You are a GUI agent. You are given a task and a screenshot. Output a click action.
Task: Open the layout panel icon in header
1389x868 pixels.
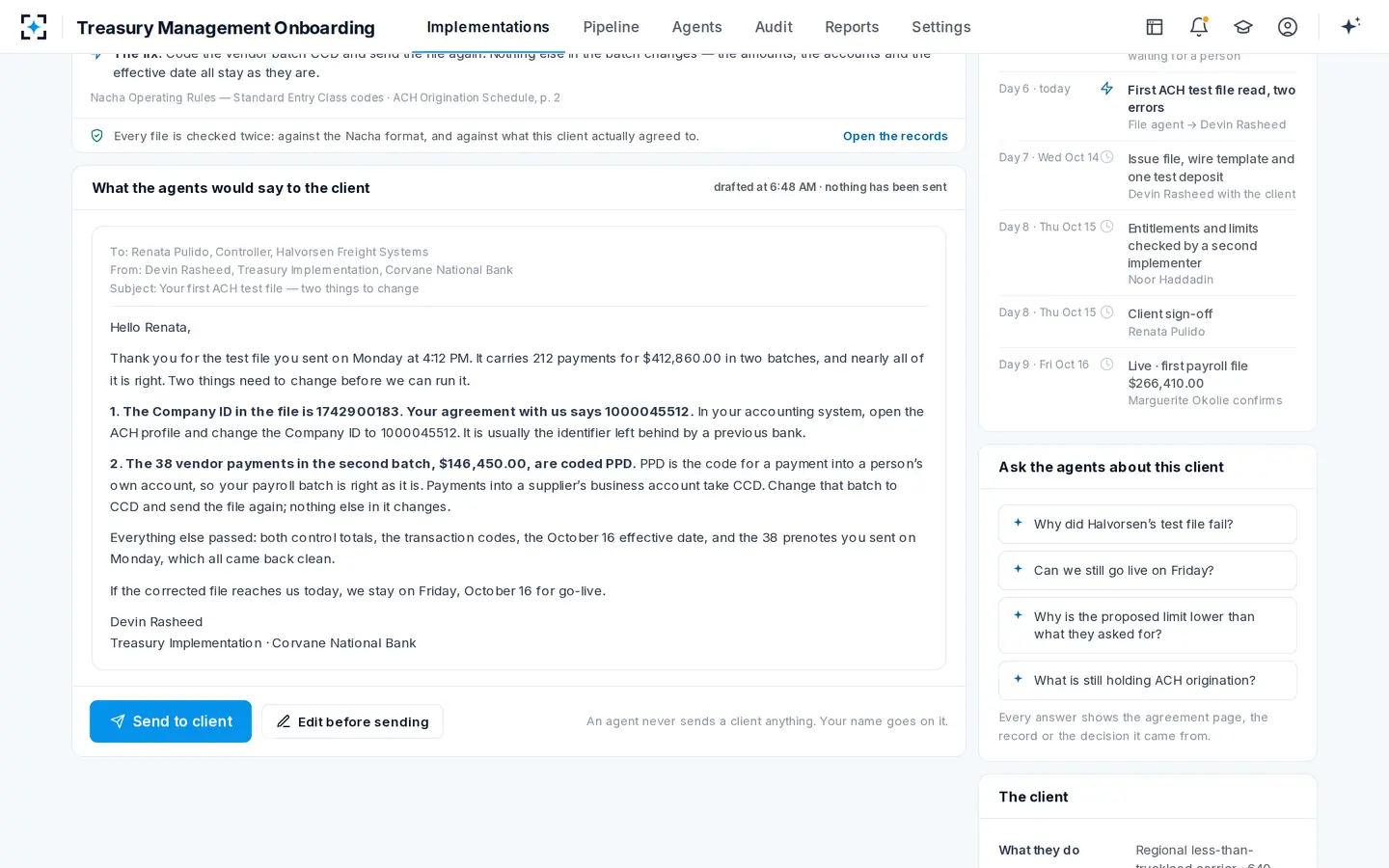click(1155, 27)
